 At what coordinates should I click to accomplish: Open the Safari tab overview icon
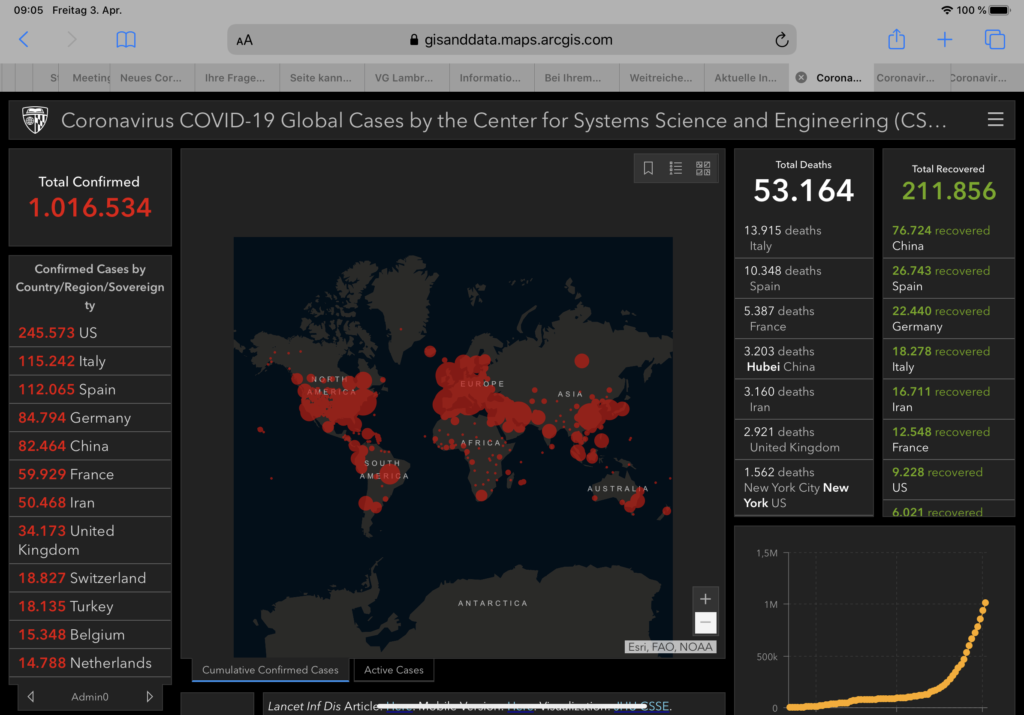point(994,40)
